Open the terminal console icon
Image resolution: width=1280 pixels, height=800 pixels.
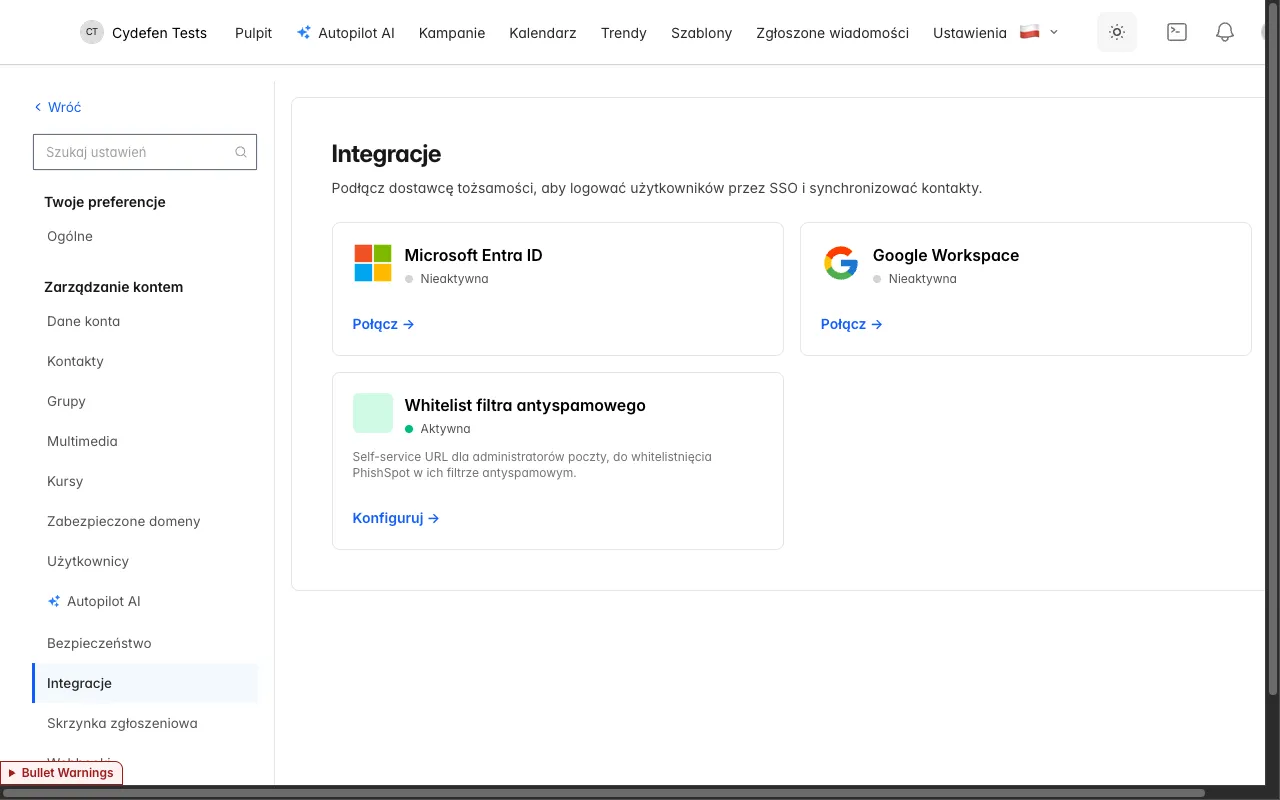tap(1177, 32)
